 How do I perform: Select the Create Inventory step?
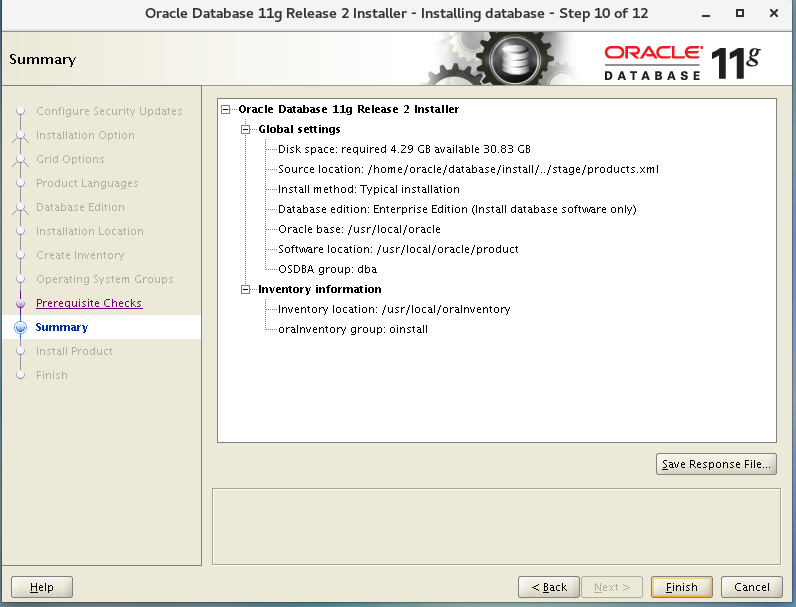(x=80, y=255)
